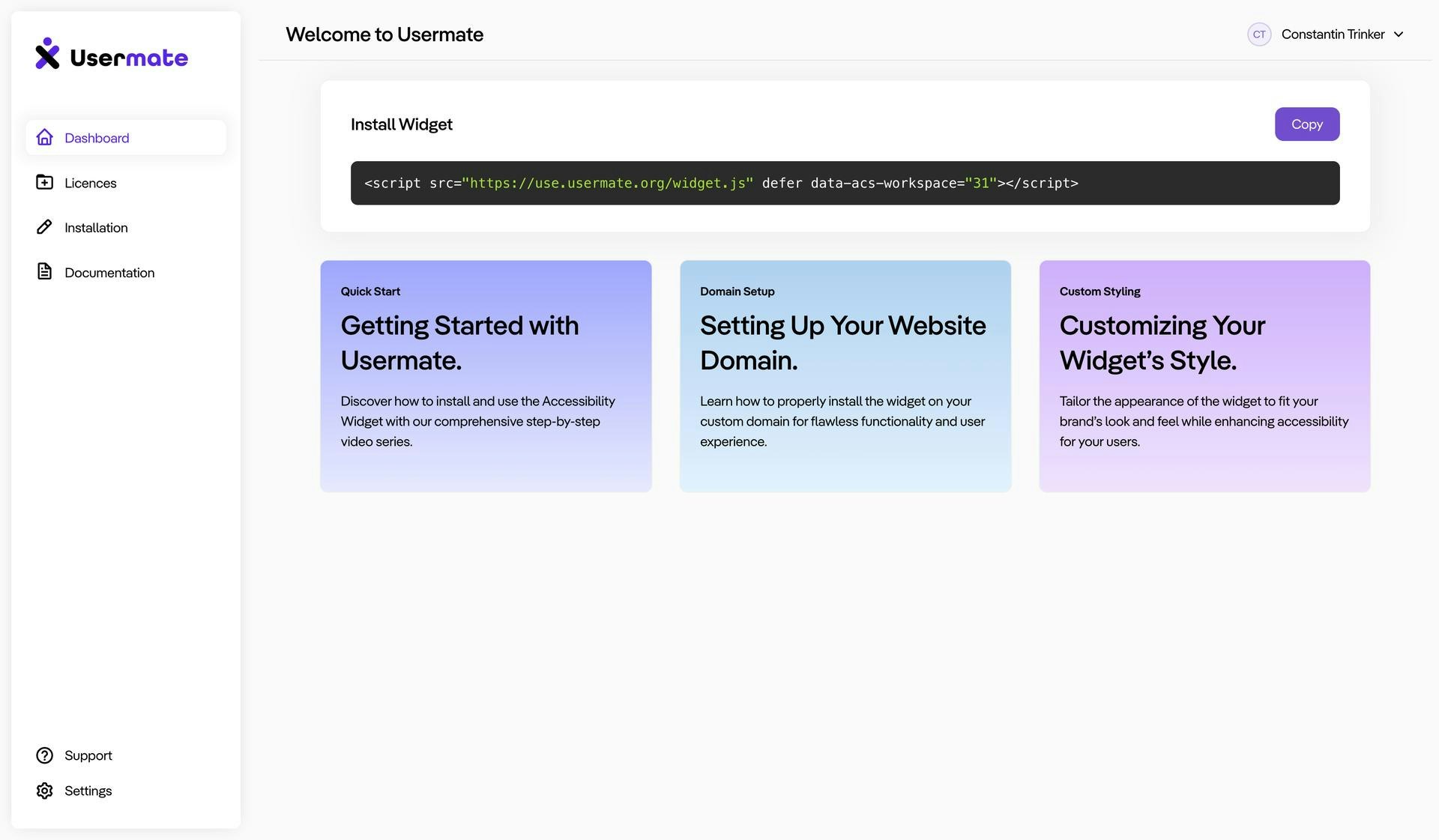This screenshot has width=1439, height=840.
Task: Expand the user menu chevron
Action: coord(1399,34)
